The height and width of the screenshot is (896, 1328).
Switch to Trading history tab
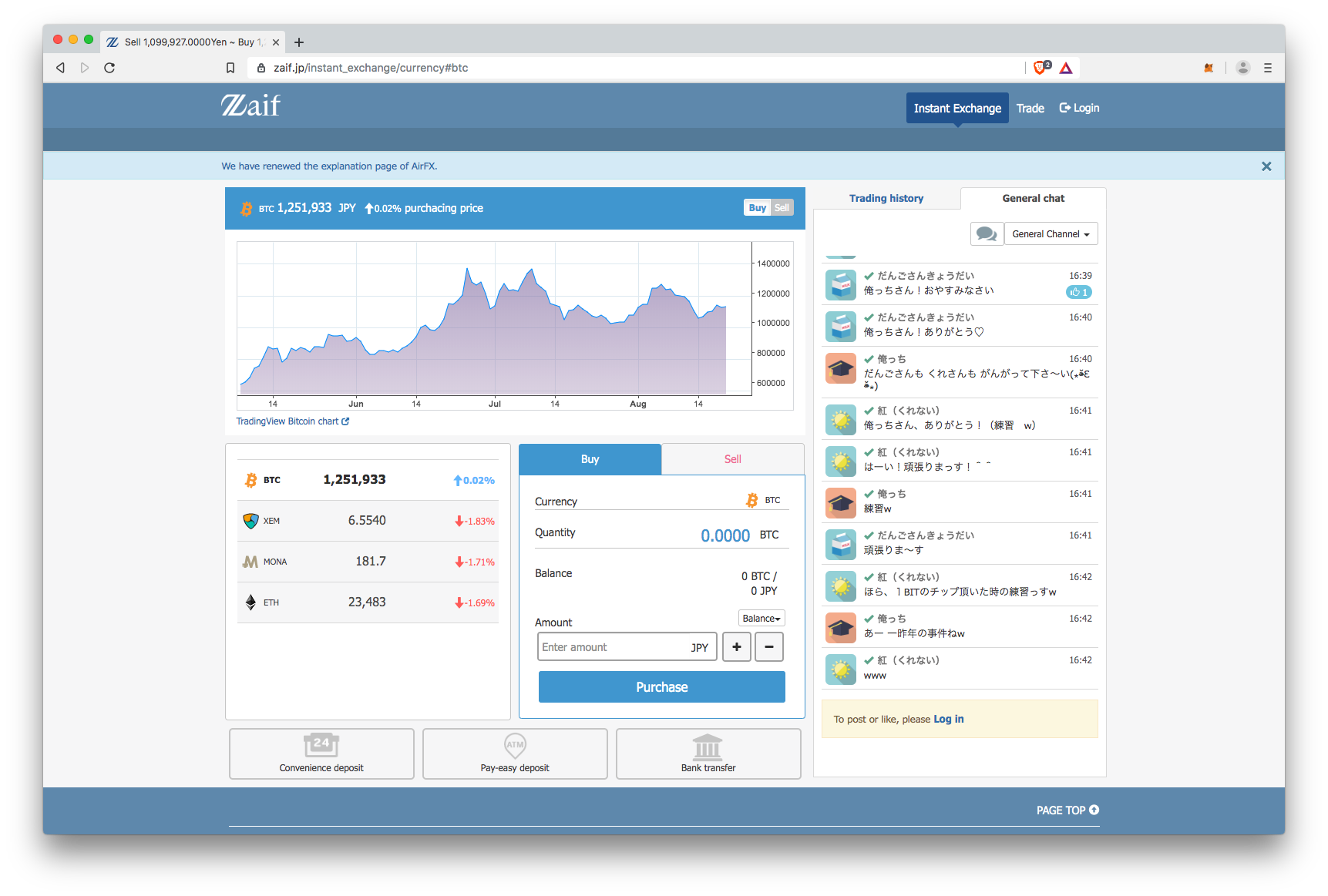886,198
